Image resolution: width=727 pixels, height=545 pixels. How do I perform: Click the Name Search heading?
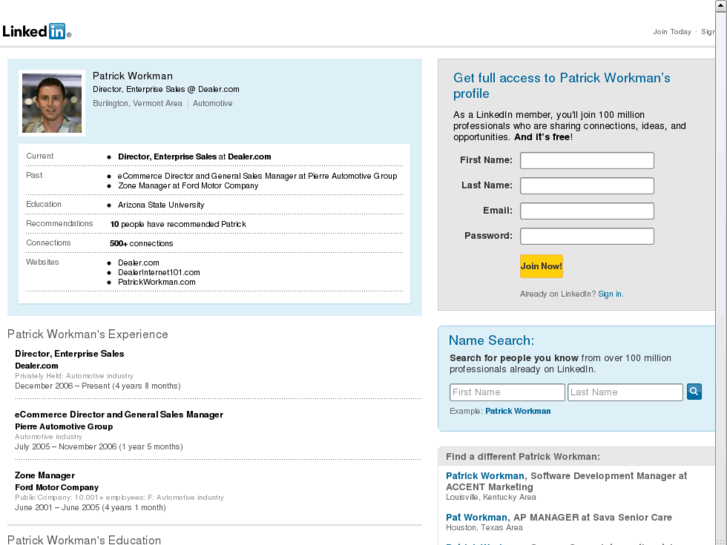(491, 340)
